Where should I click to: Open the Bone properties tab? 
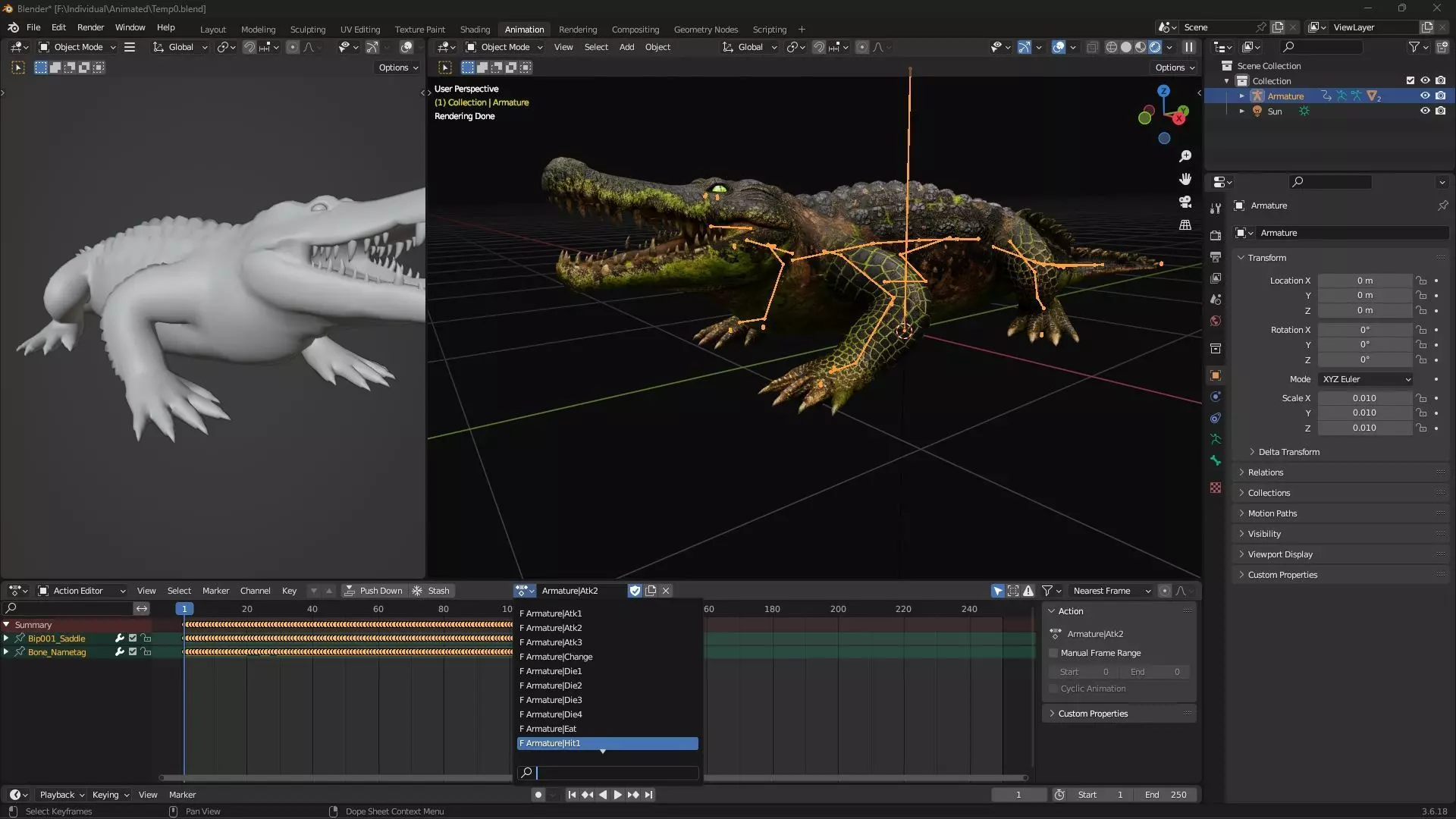[x=1216, y=460]
